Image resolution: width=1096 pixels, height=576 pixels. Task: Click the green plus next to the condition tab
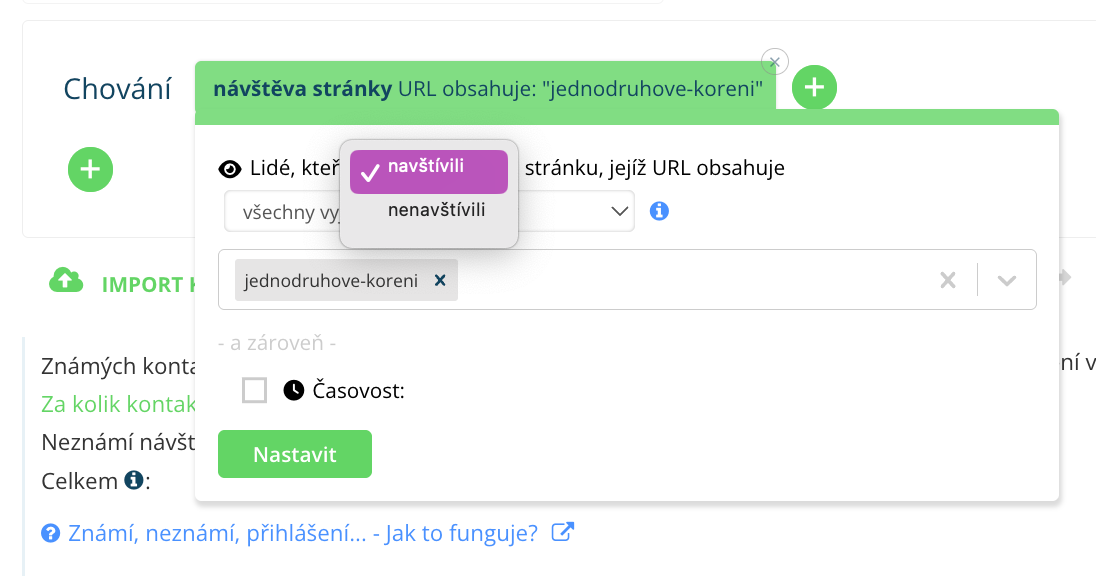pyautogui.click(x=815, y=88)
